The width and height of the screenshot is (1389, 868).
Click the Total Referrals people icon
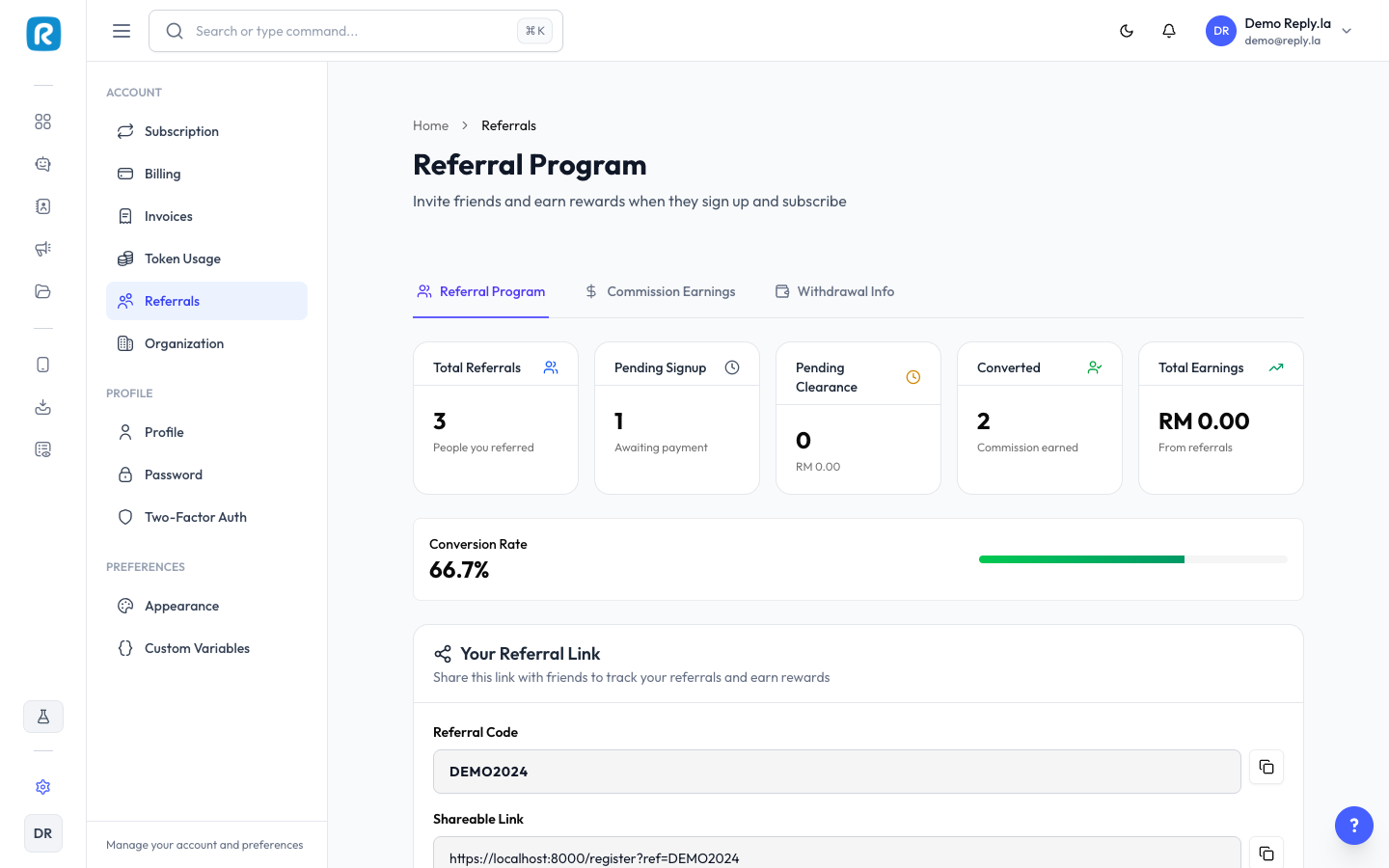[551, 367]
